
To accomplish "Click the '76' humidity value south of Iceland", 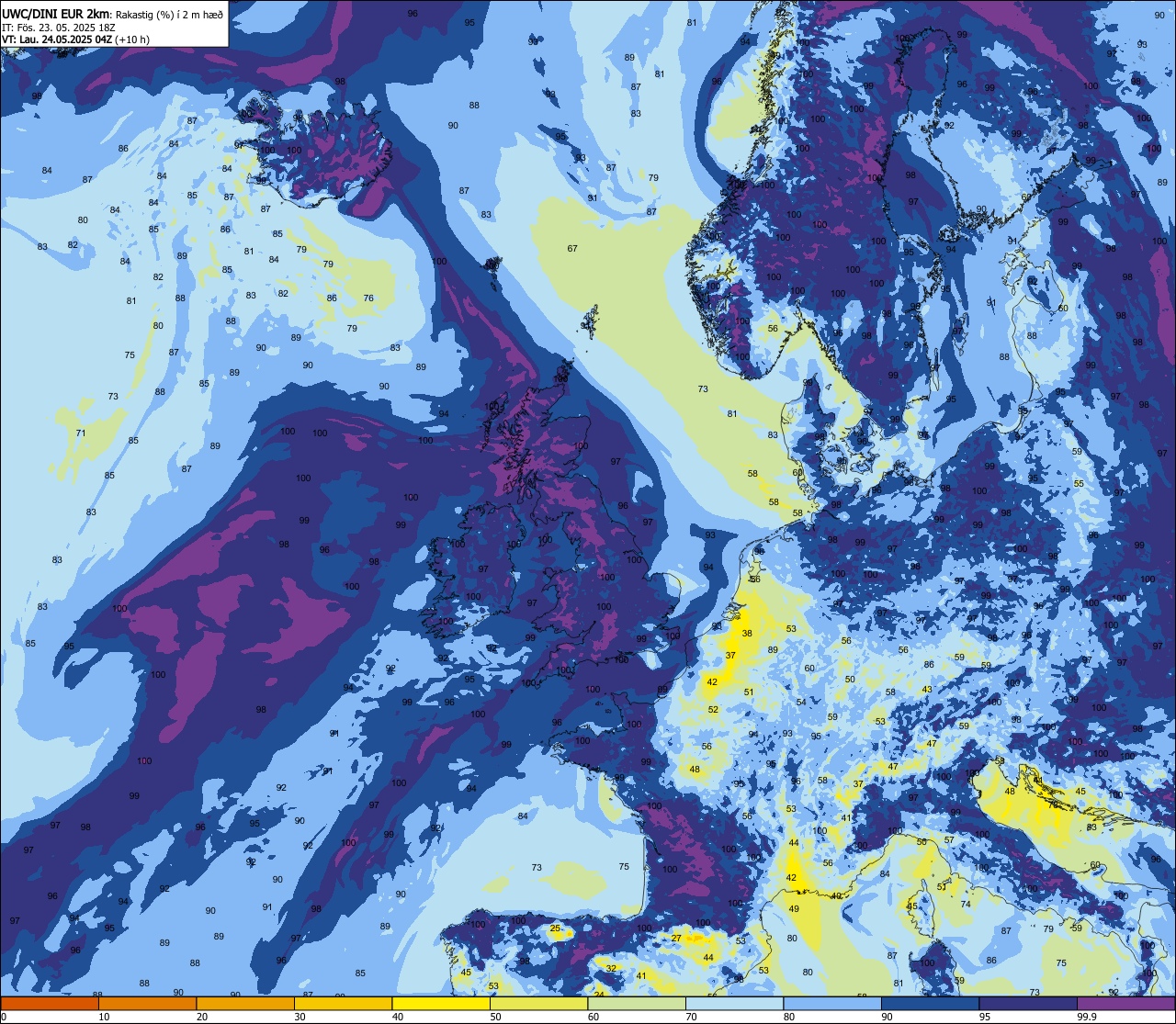I will pyautogui.click(x=368, y=298).
